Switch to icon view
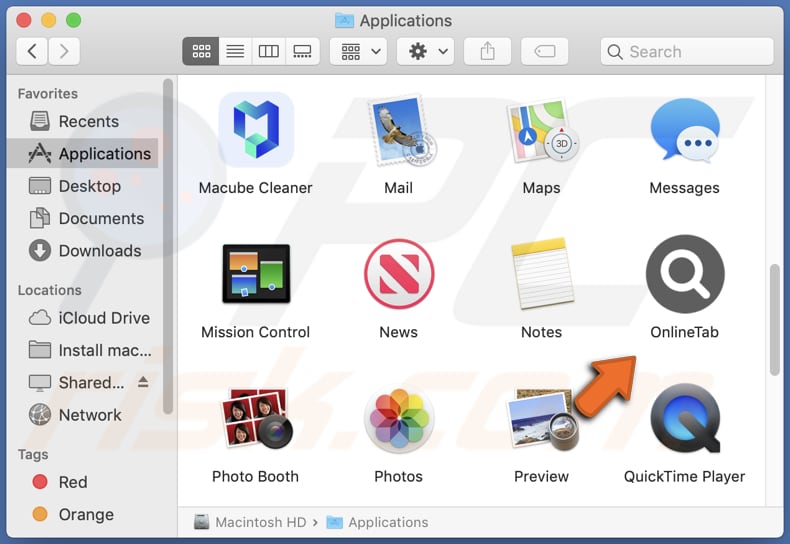This screenshot has height=544, width=790. pyautogui.click(x=201, y=51)
